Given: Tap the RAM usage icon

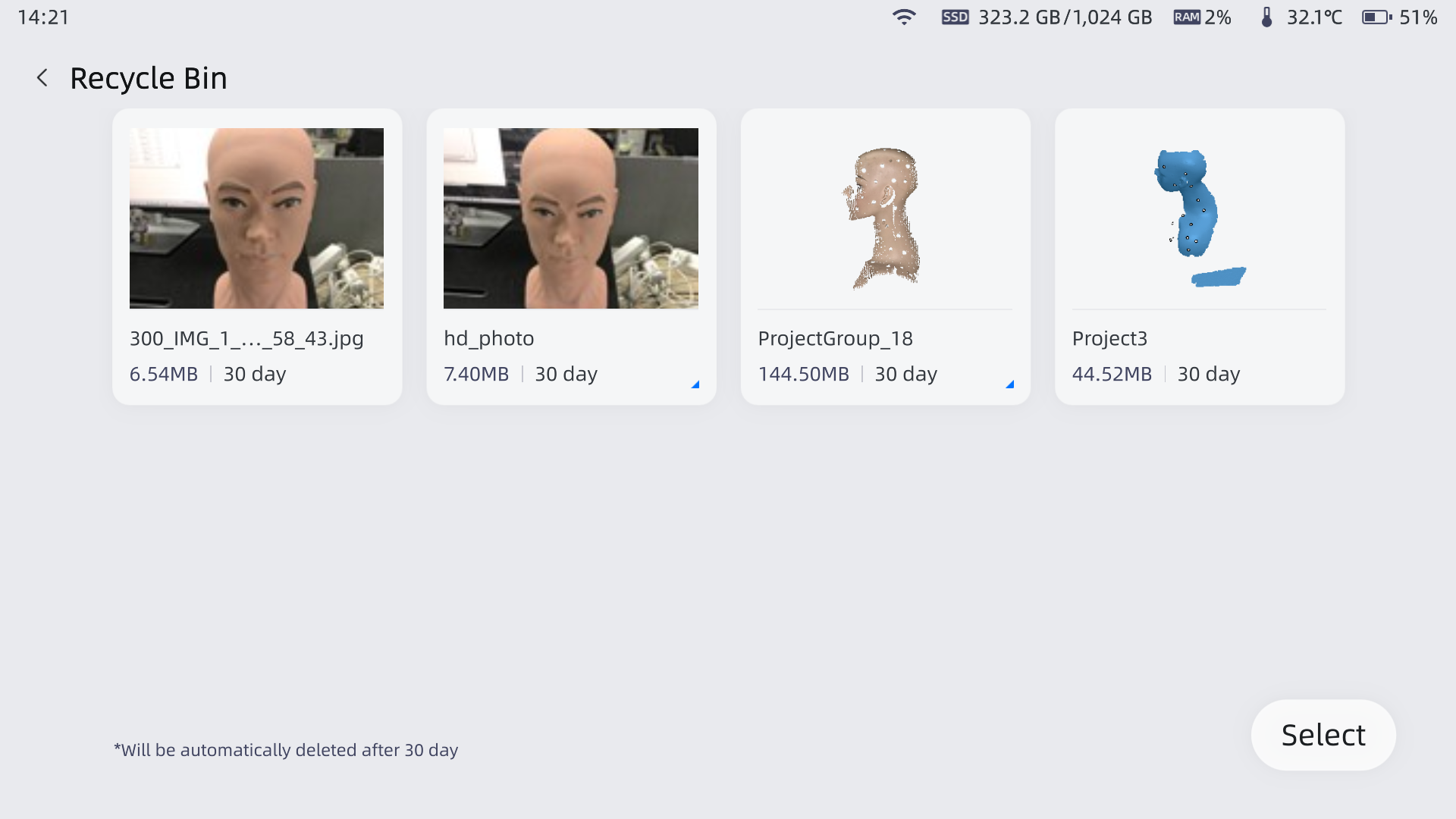Looking at the screenshot, I should pos(1187,17).
